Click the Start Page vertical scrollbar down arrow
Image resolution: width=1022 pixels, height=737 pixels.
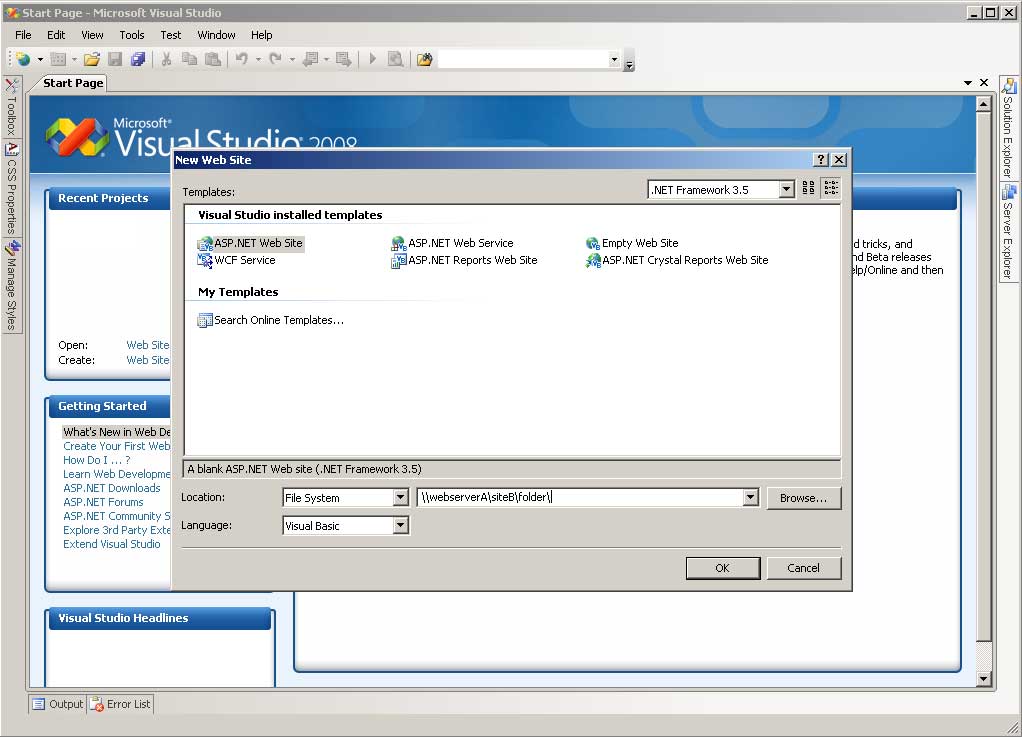point(984,679)
